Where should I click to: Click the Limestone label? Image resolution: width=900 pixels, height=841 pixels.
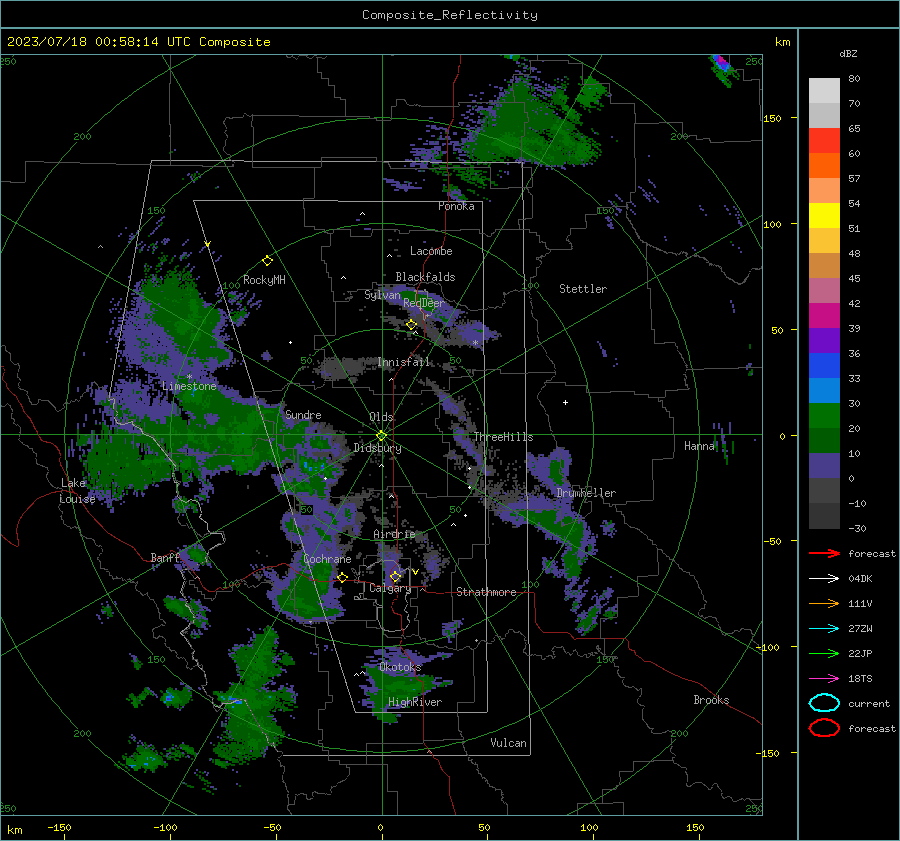point(189,386)
